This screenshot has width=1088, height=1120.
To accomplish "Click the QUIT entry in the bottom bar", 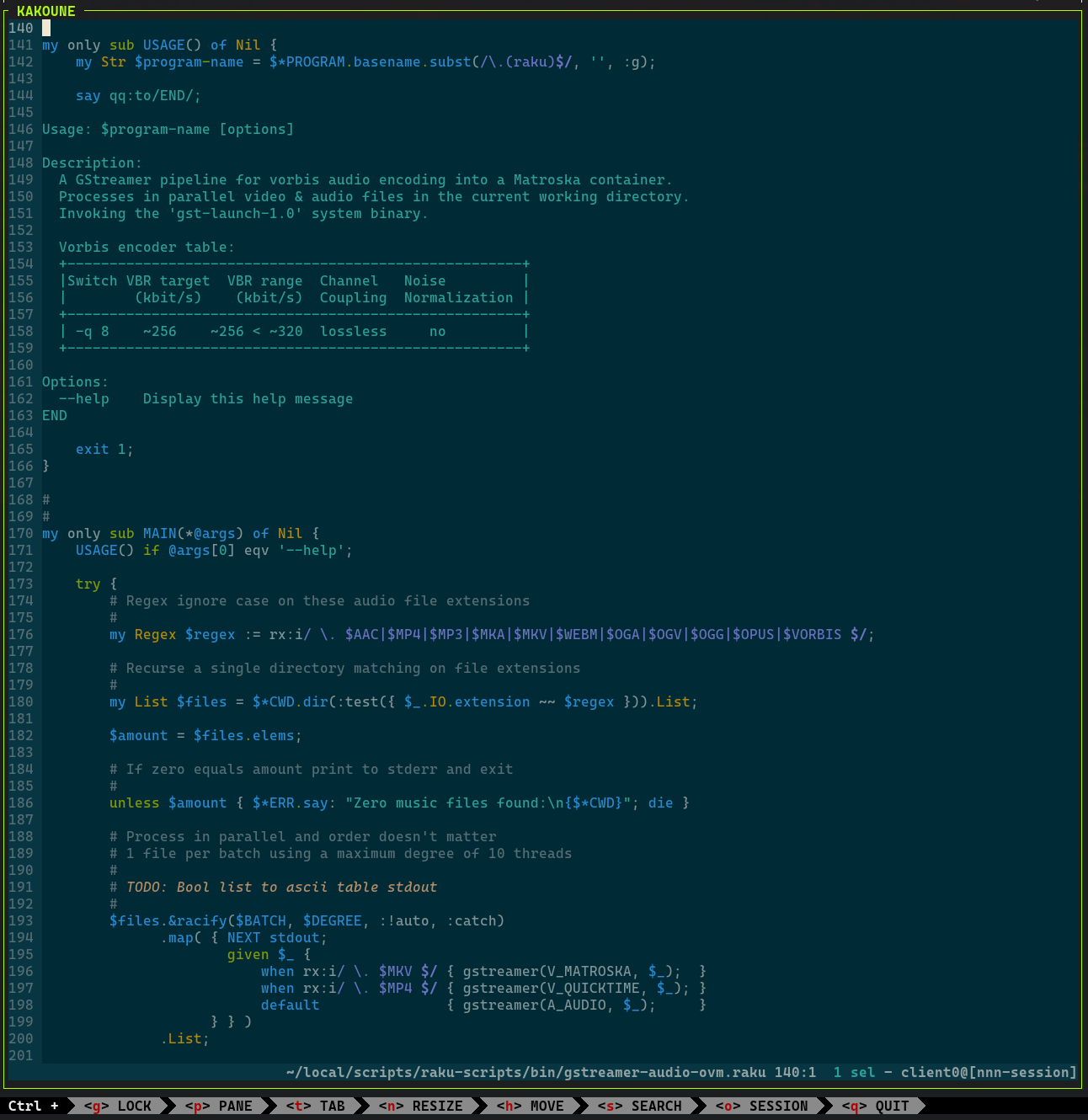I will [x=876, y=1106].
